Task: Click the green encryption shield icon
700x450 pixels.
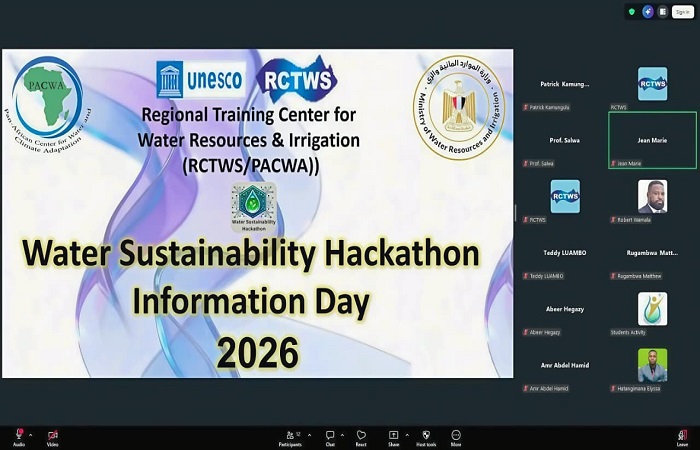Action: 631,12
